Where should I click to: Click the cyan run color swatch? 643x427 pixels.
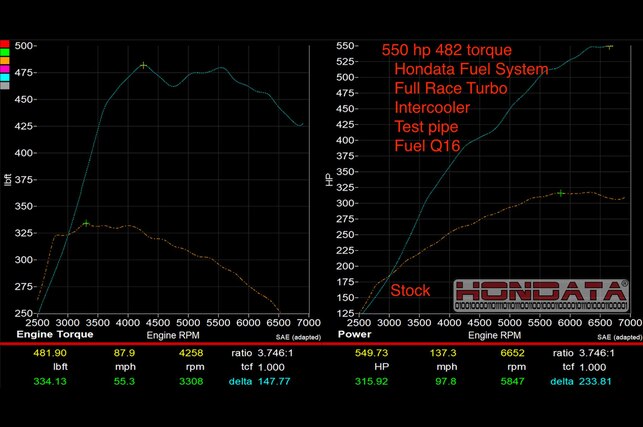pyautogui.click(x=5, y=77)
